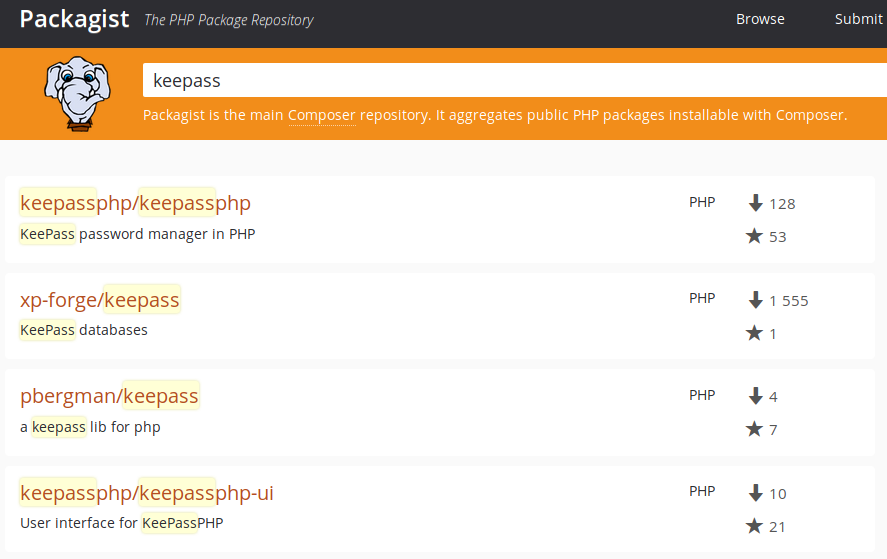887x559 pixels.
Task: Go to Packagist home title
Action: coord(74,19)
